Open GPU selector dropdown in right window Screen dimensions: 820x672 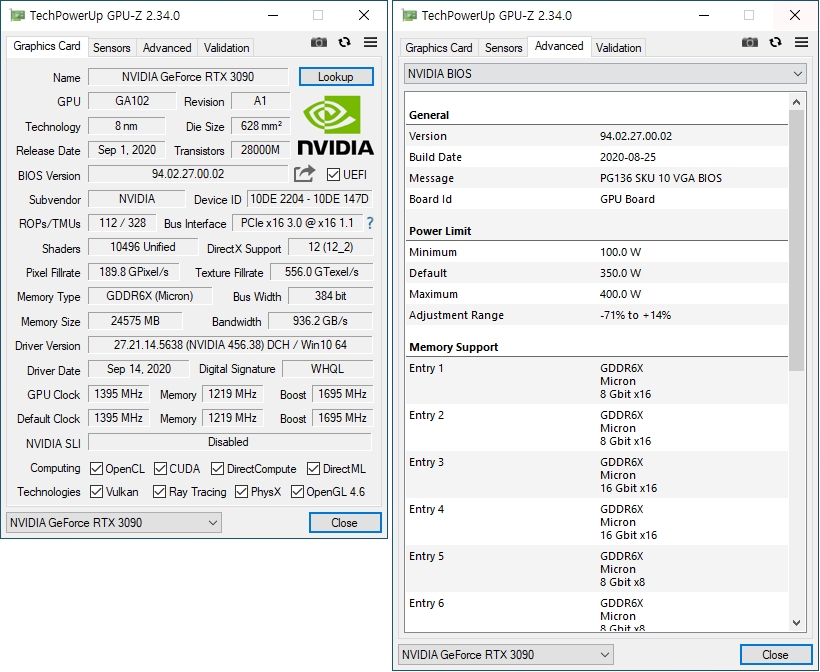tap(506, 654)
